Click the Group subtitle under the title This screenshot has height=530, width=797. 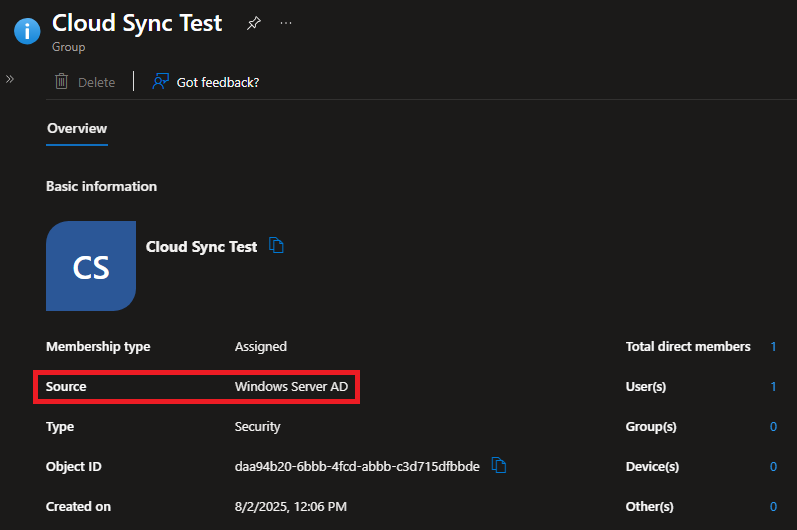pyautogui.click(x=69, y=47)
